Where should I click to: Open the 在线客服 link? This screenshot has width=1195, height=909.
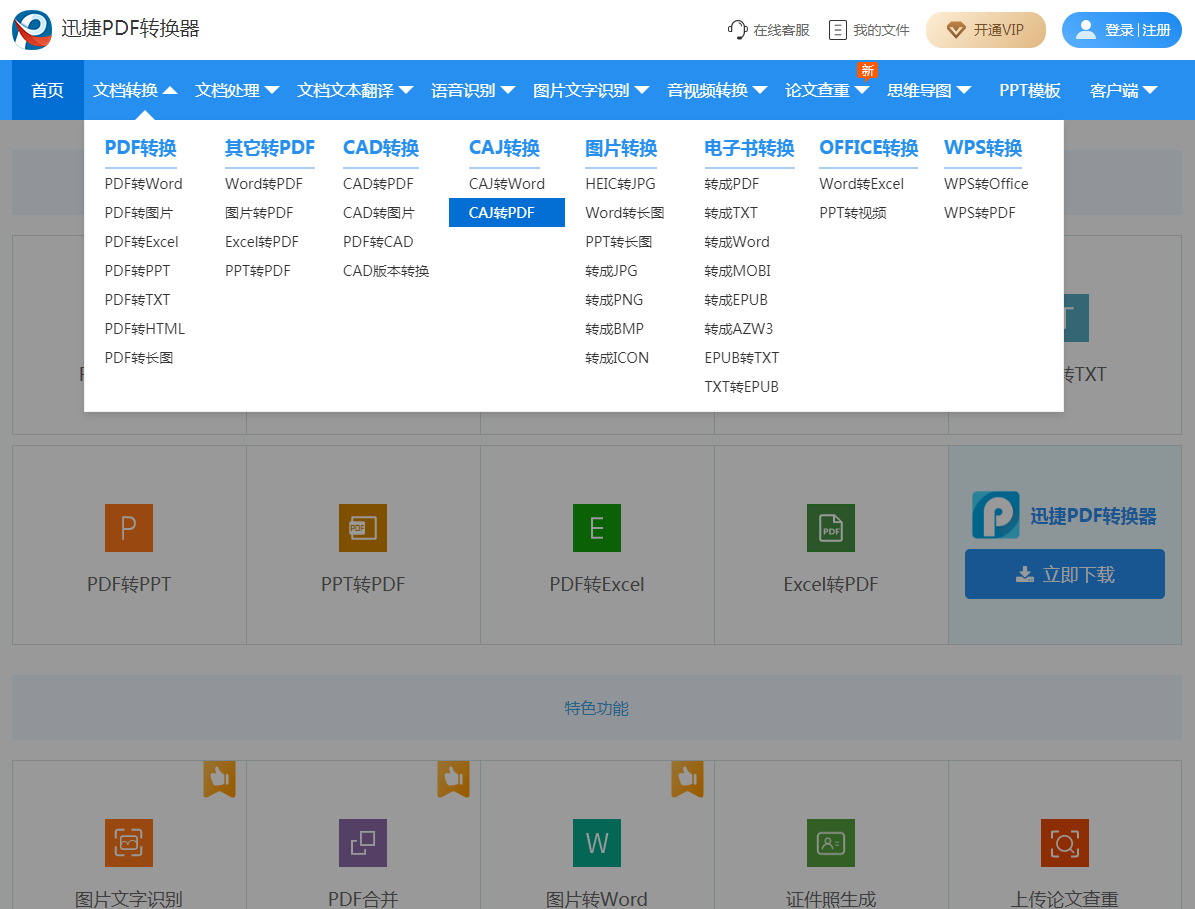768,30
